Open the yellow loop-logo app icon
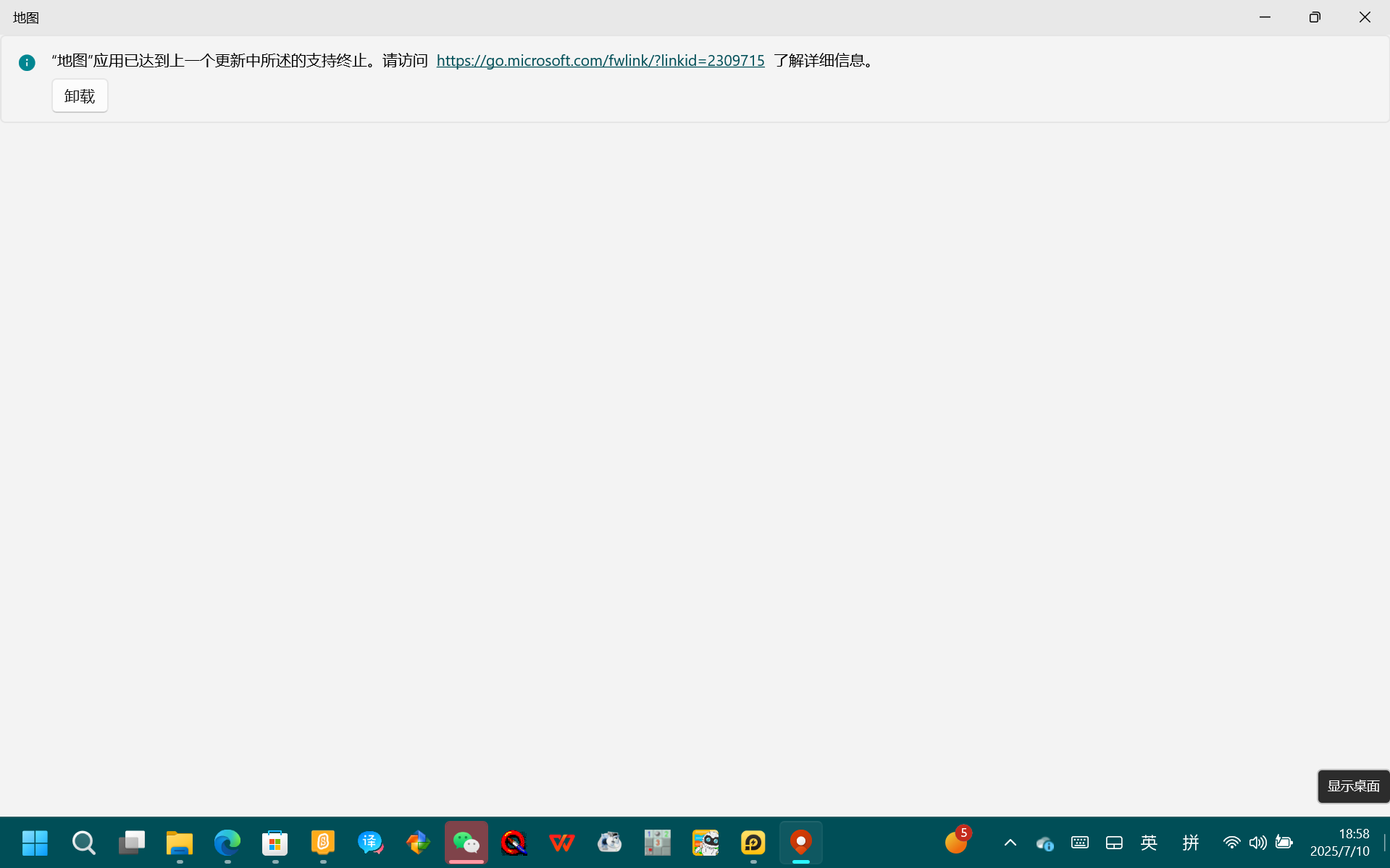 coord(753,843)
